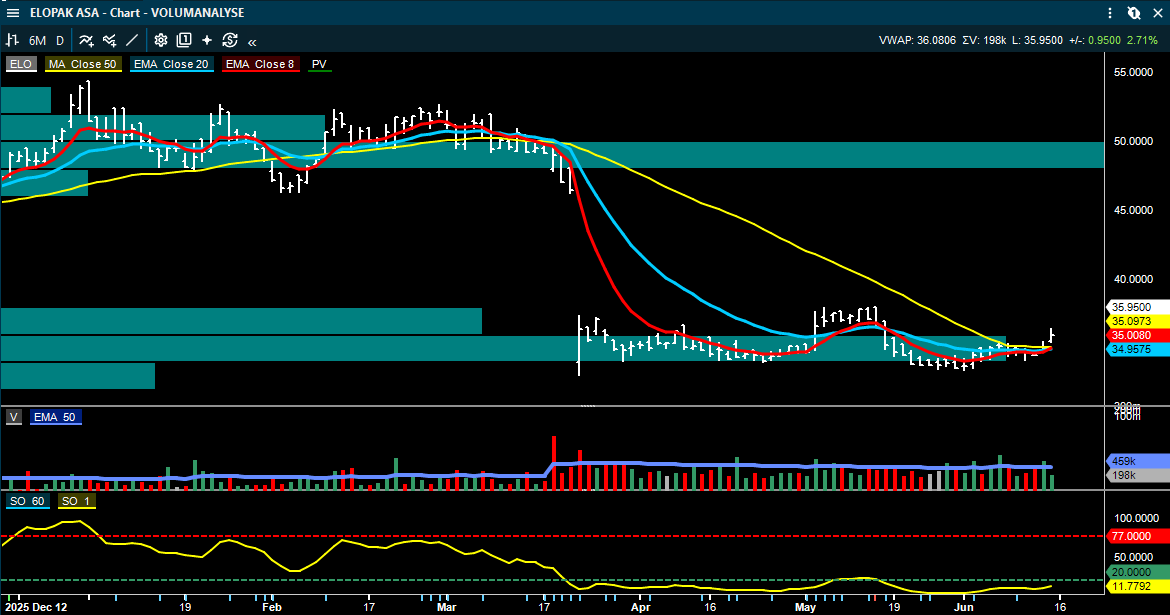Open the hamburger menu beside ELOPAK ASA
The height and width of the screenshot is (615, 1170).
[13, 13]
